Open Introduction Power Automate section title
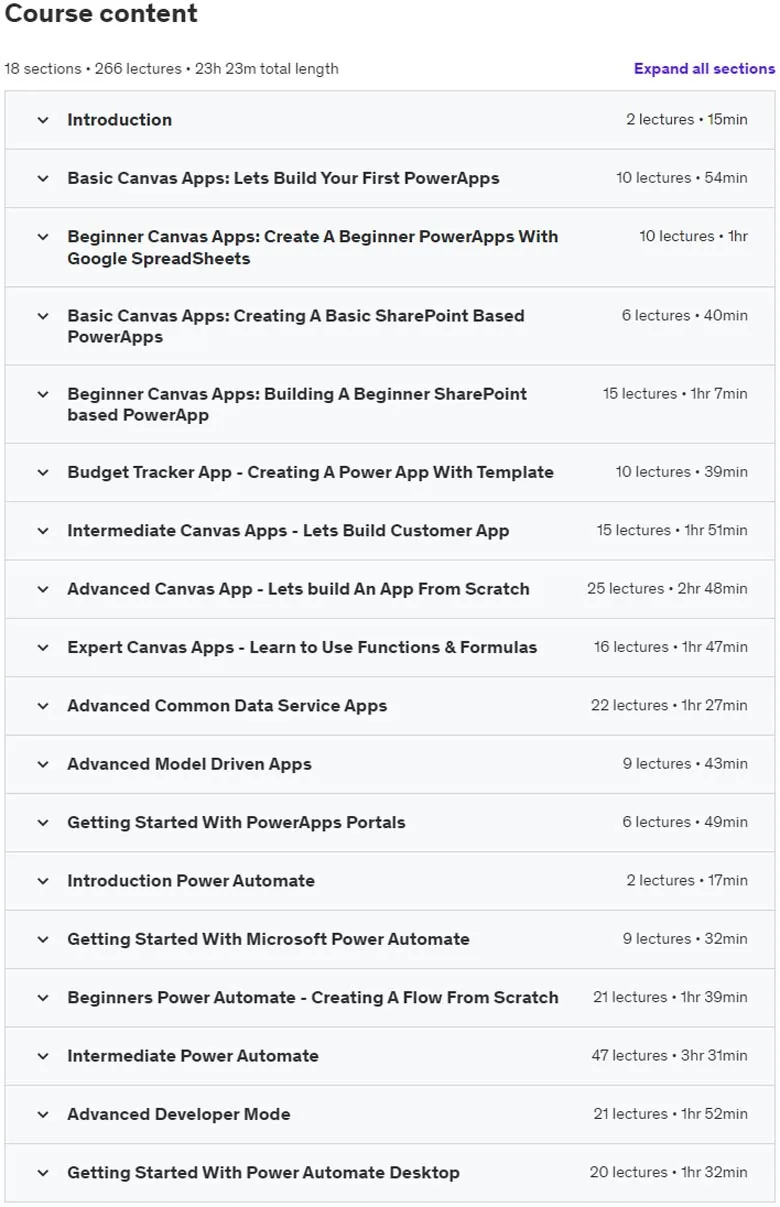Viewport: 780px width, 1207px height. [191, 881]
